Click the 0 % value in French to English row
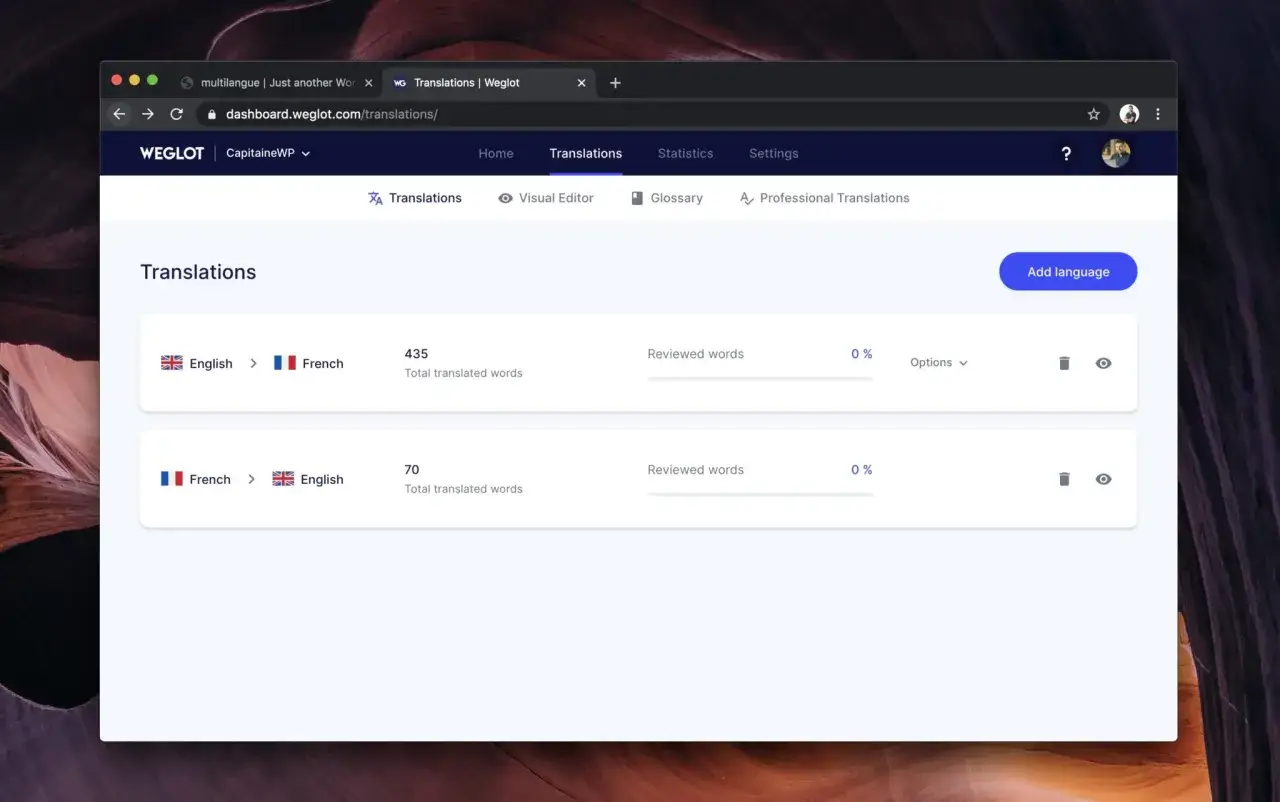 tap(862, 470)
